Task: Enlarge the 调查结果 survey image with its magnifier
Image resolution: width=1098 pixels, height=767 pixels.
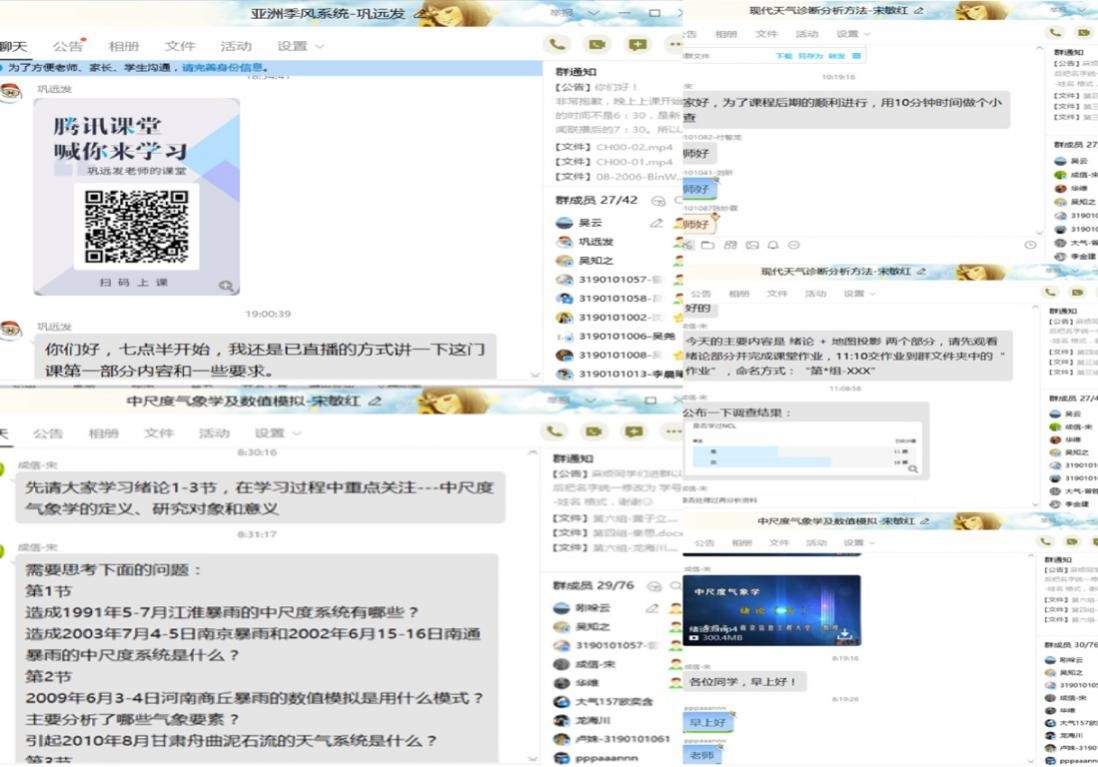Action: pos(912,469)
